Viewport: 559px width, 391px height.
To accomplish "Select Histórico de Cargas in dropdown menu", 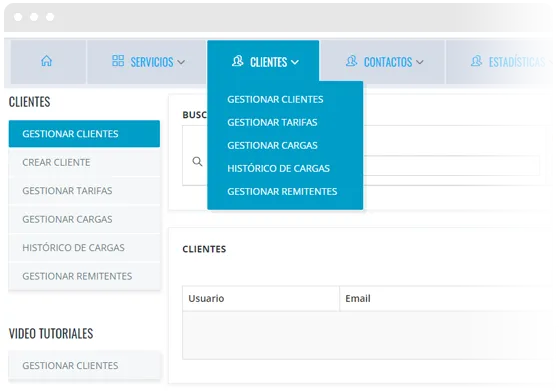I will click(x=278, y=169).
